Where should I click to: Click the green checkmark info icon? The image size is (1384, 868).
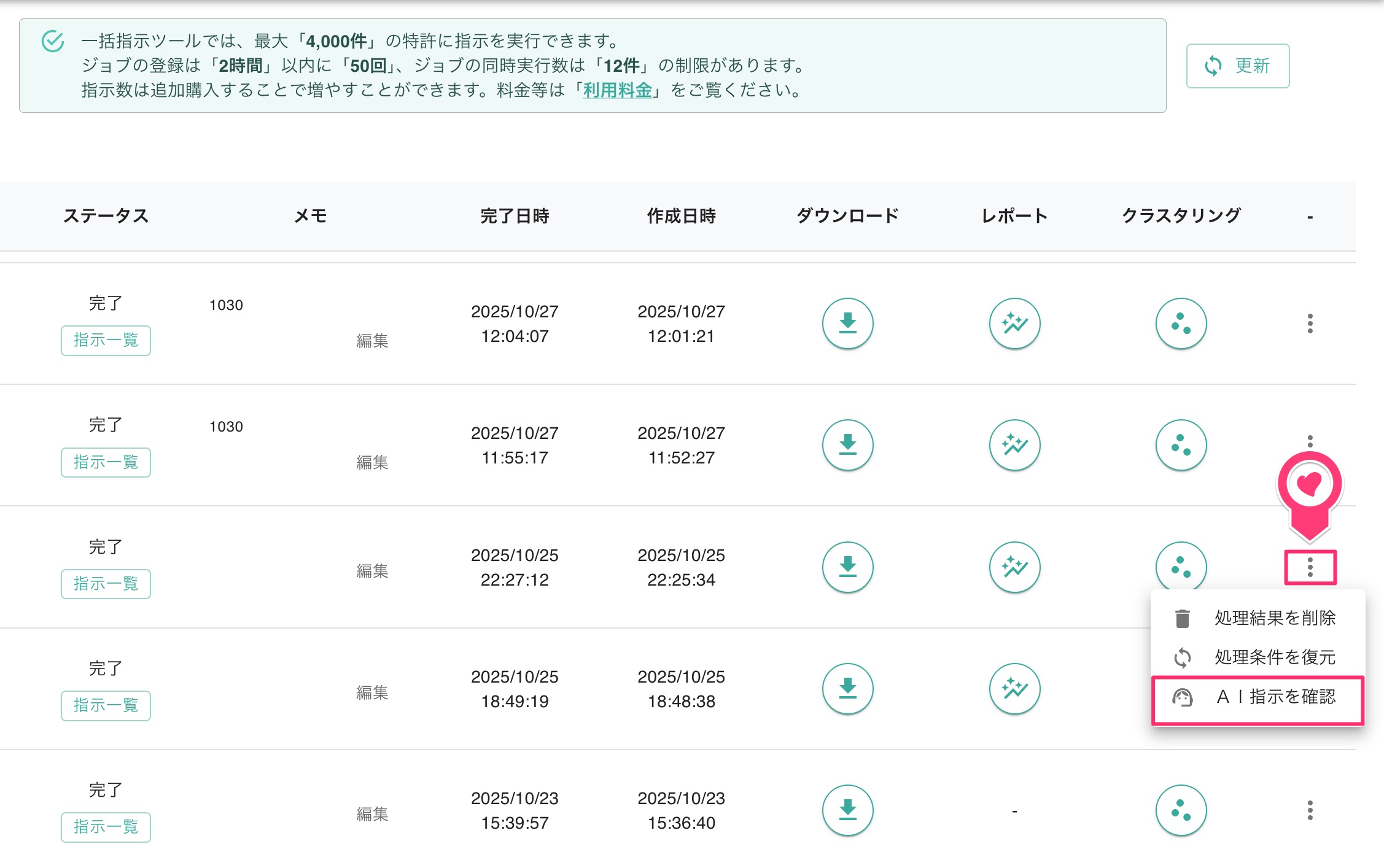point(53,42)
